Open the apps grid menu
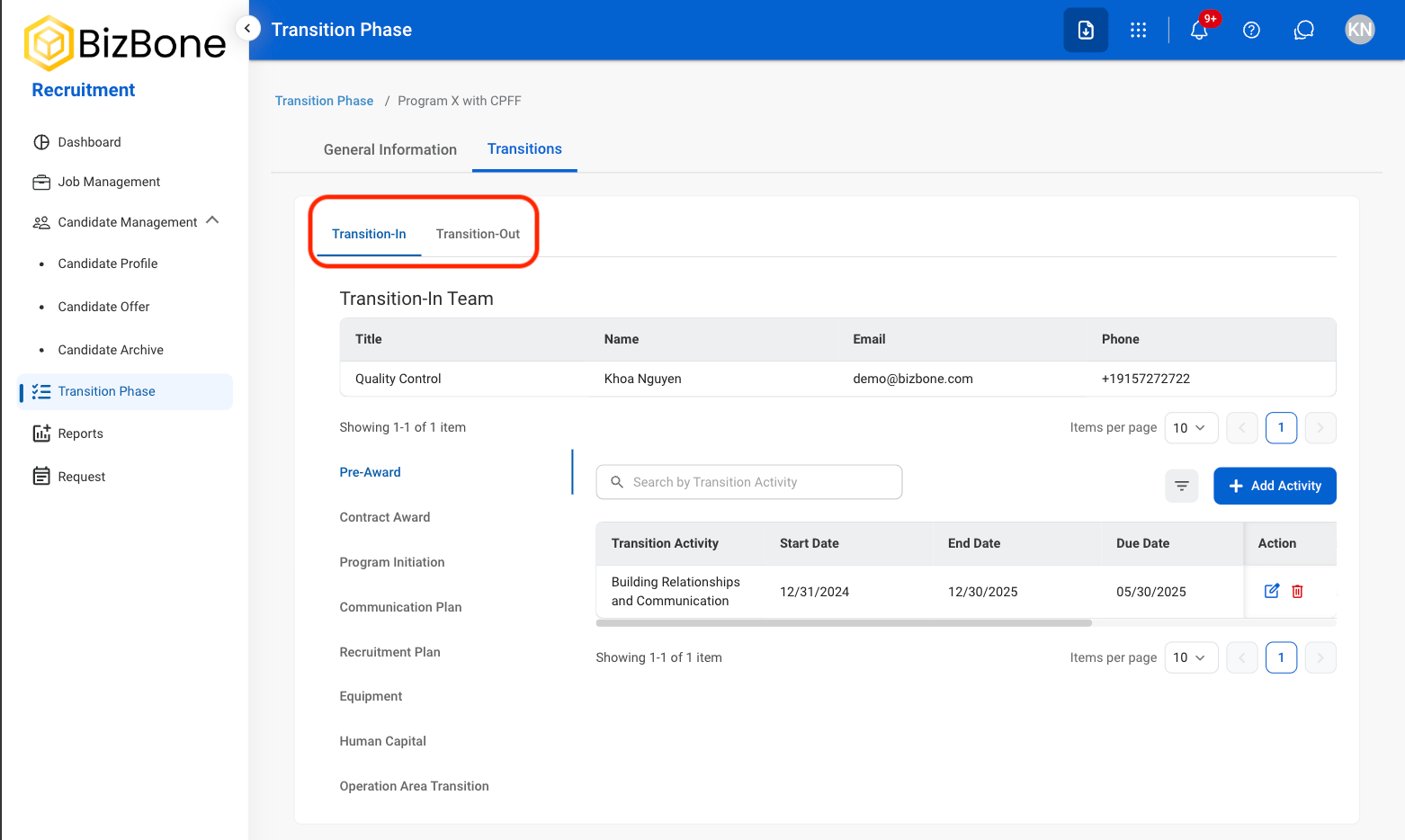 1138,30
